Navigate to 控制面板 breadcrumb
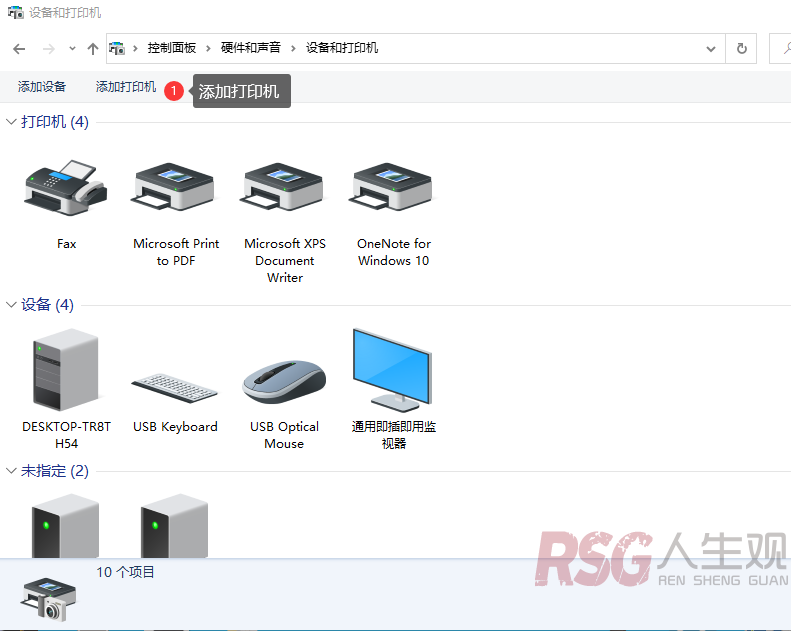The image size is (791, 631). tap(172, 48)
